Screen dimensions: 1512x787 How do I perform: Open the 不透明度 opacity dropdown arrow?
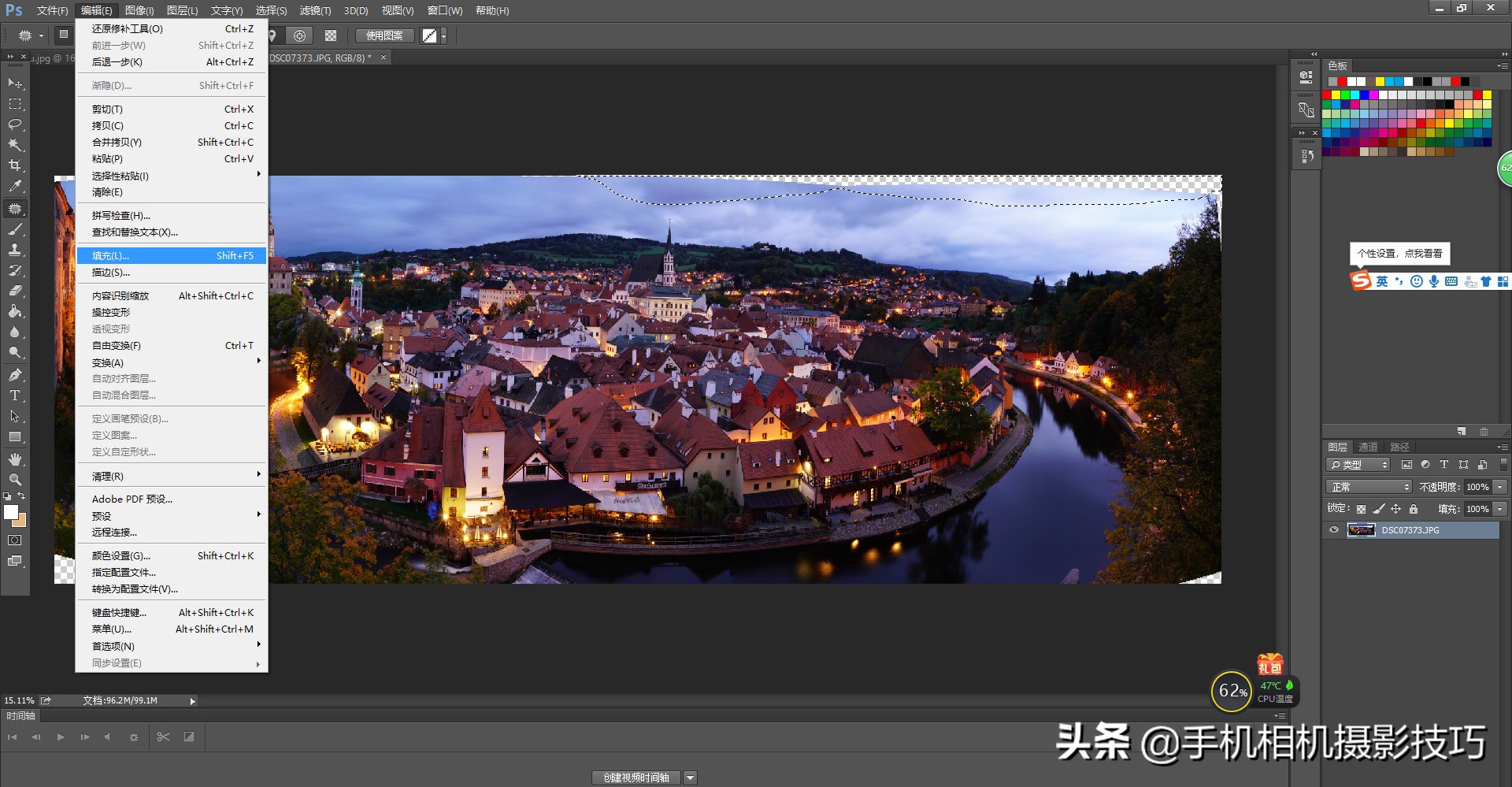click(1500, 487)
